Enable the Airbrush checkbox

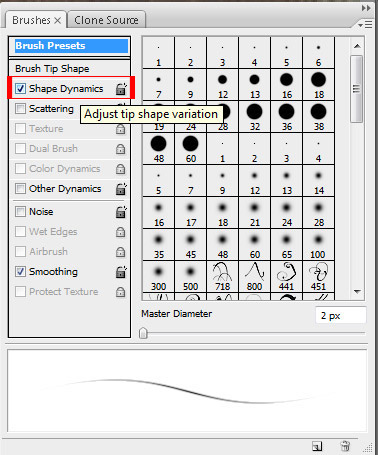coord(20,252)
